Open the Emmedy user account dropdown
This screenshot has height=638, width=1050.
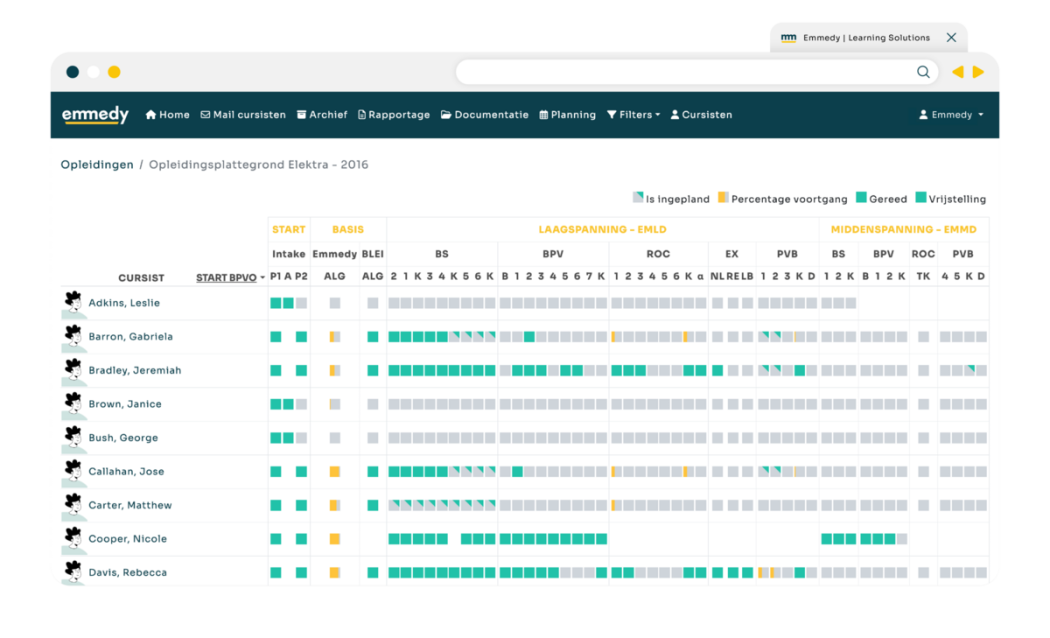[x=951, y=115]
